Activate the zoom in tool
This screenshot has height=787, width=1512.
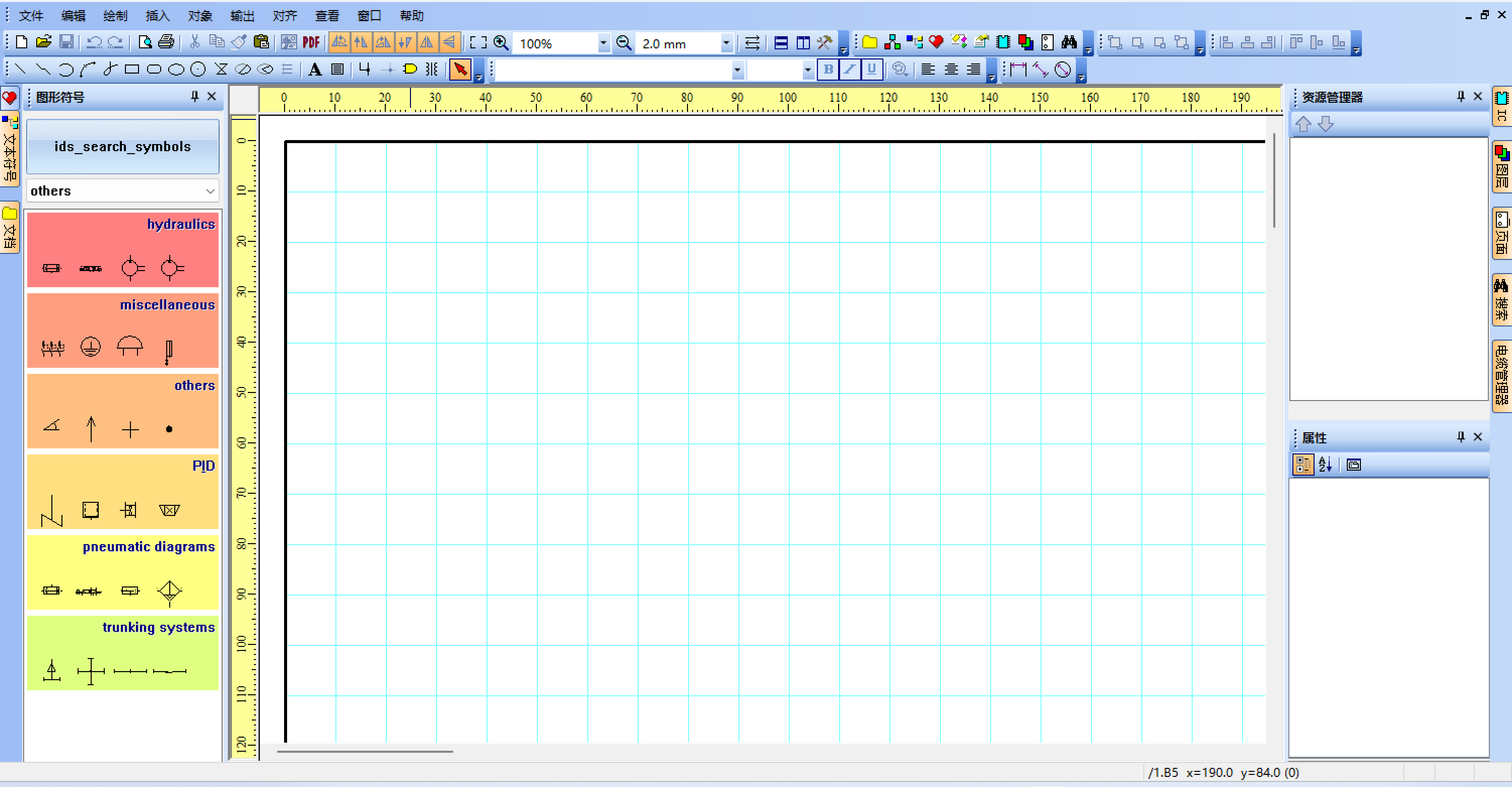501,43
